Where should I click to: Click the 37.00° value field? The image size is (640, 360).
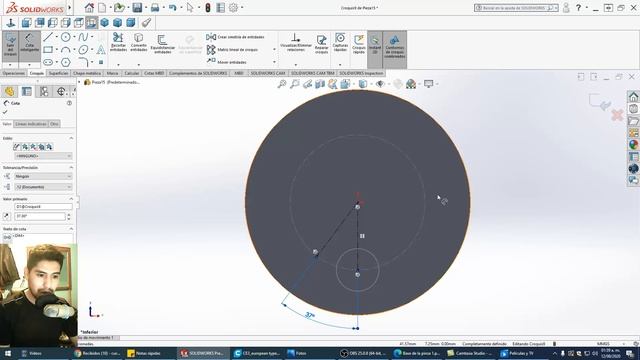pyautogui.click(x=40, y=216)
